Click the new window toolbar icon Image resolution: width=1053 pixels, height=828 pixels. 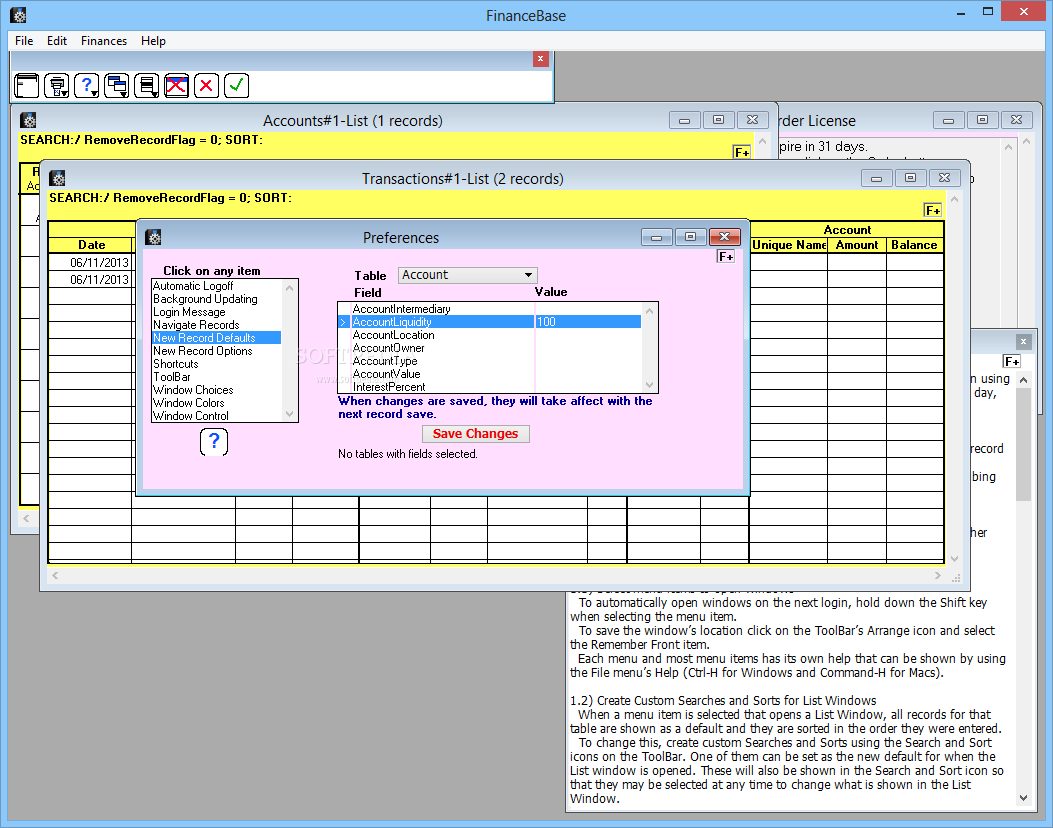point(27,86)
